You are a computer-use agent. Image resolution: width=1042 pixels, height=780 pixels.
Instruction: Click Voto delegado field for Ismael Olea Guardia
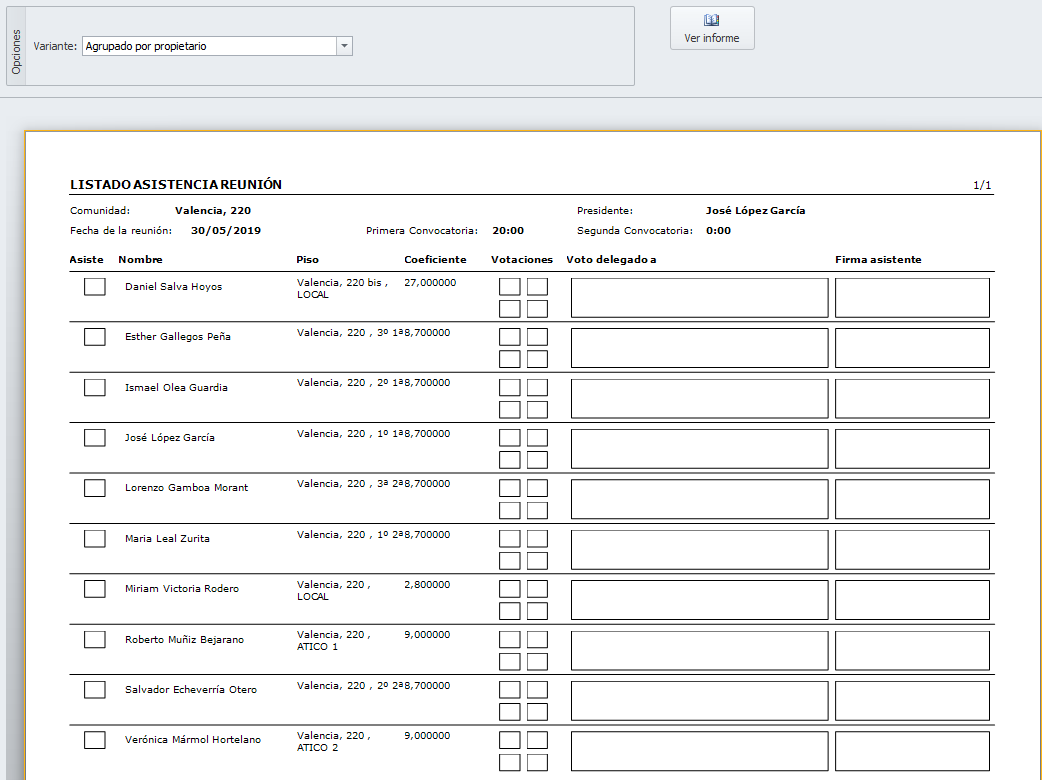click(699, 398)
